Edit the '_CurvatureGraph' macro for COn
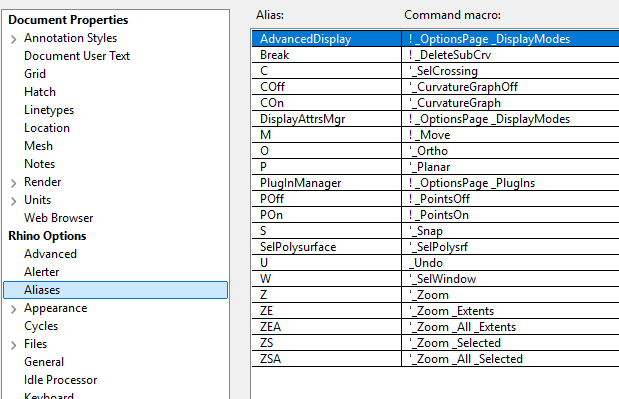 [510, 103]
